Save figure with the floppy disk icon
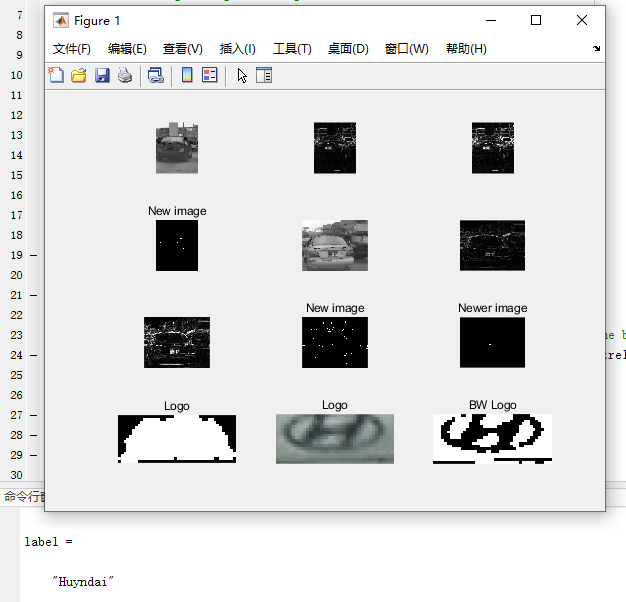 tap(102, 75)
